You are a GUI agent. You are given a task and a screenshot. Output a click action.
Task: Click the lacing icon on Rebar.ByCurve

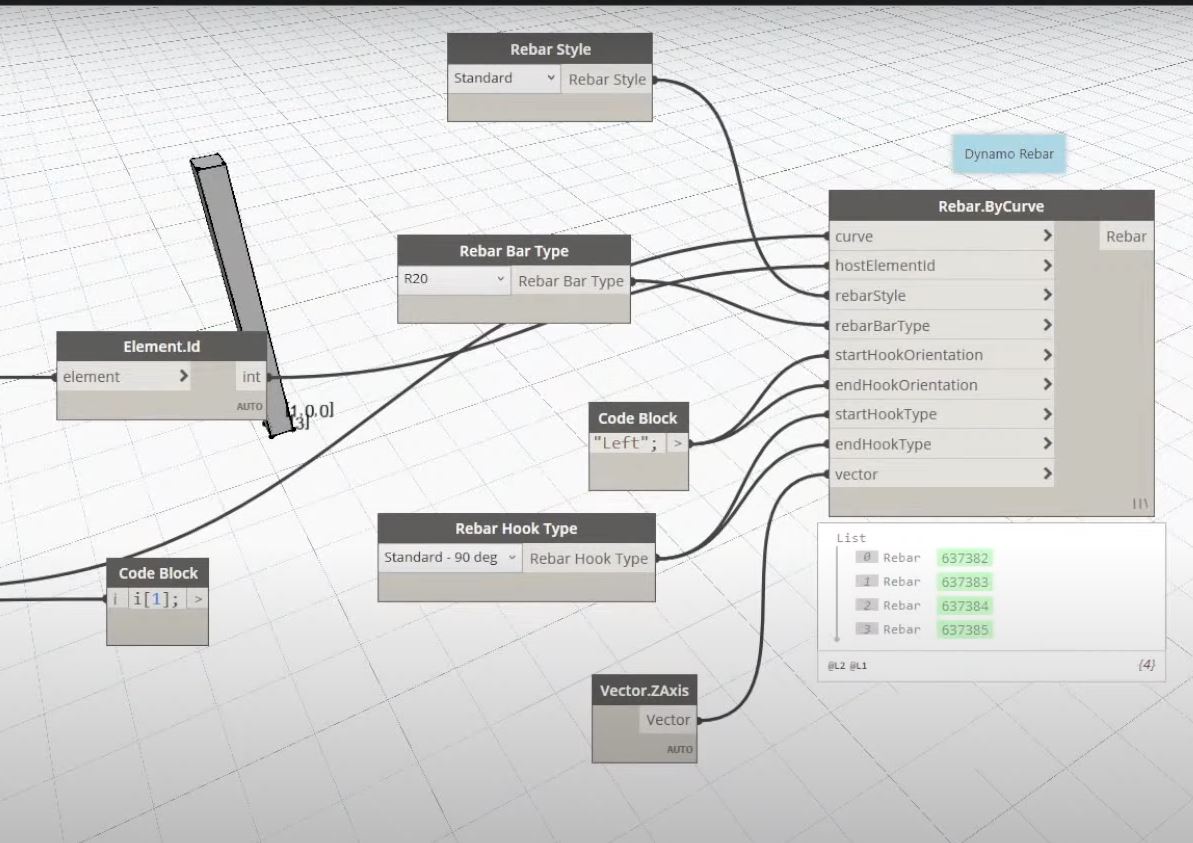(1140, 503)
